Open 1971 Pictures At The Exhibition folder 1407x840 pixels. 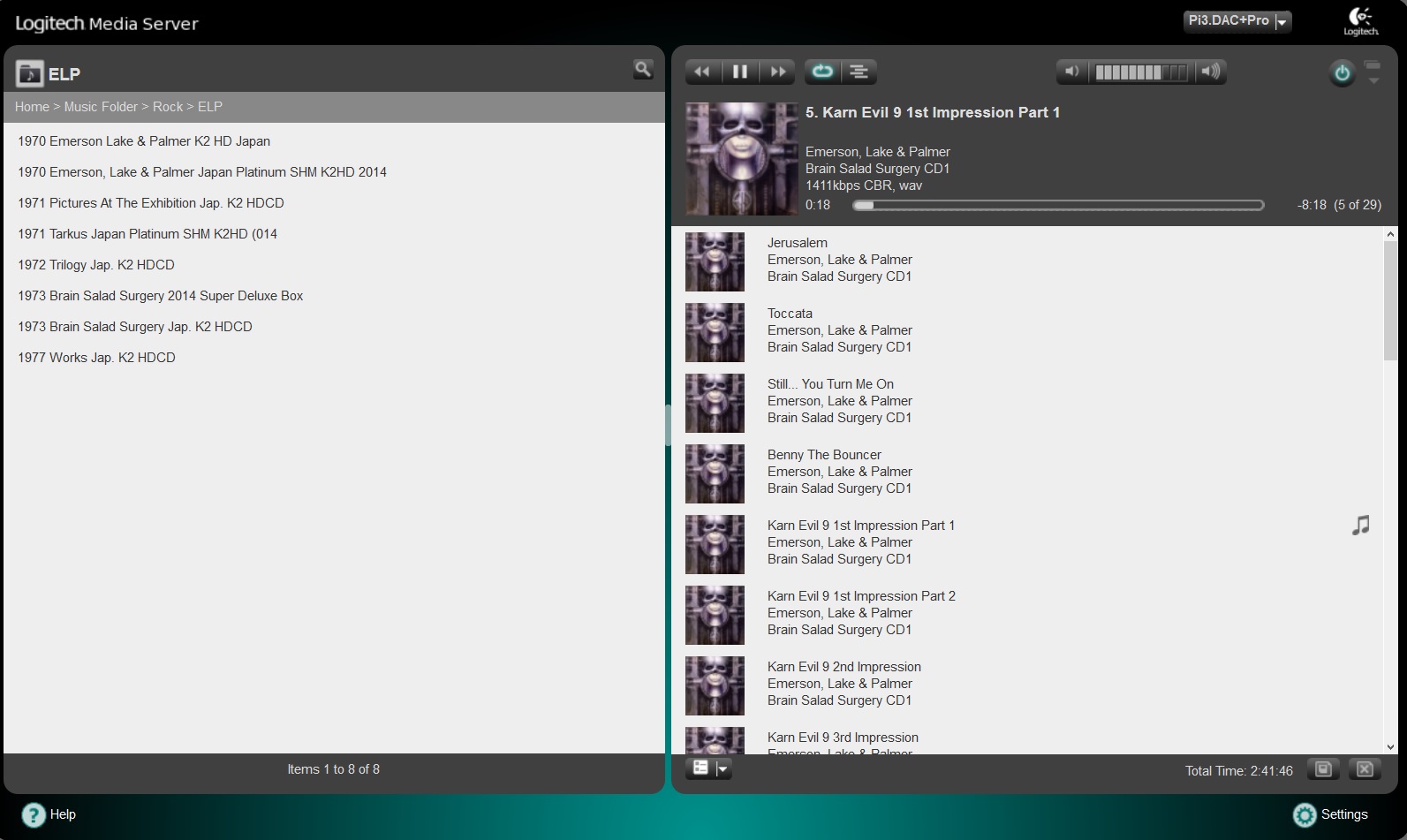point(151,203)
